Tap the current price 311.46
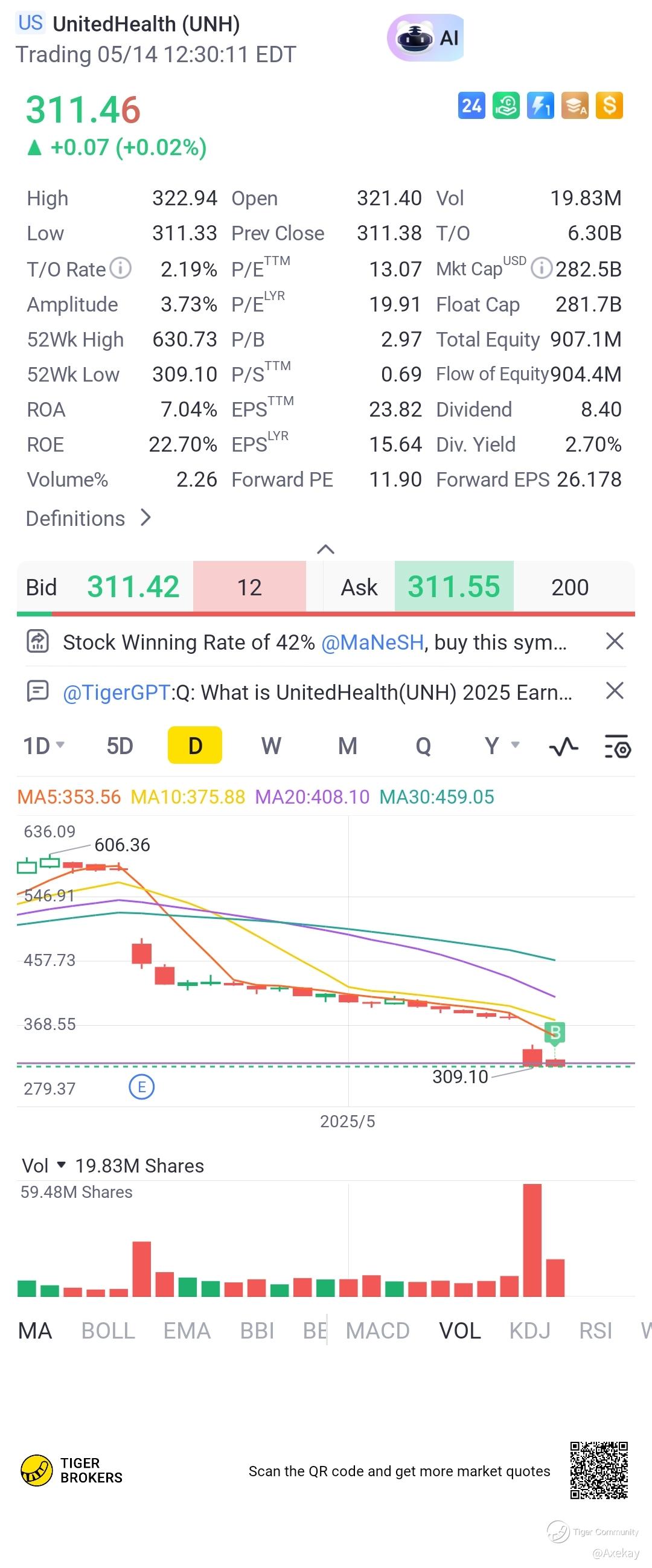Screen dimensions: 652x1568 (83, 110)
